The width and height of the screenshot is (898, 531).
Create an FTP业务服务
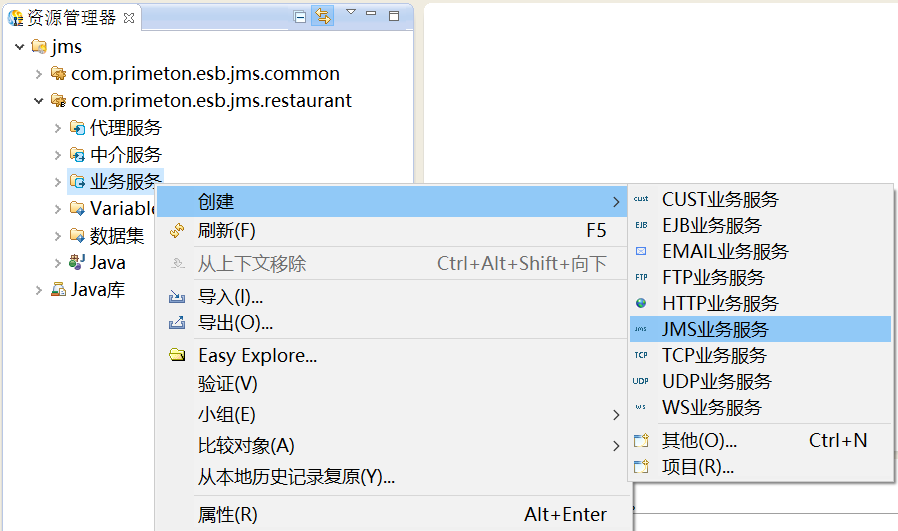[x=760, y=277]
